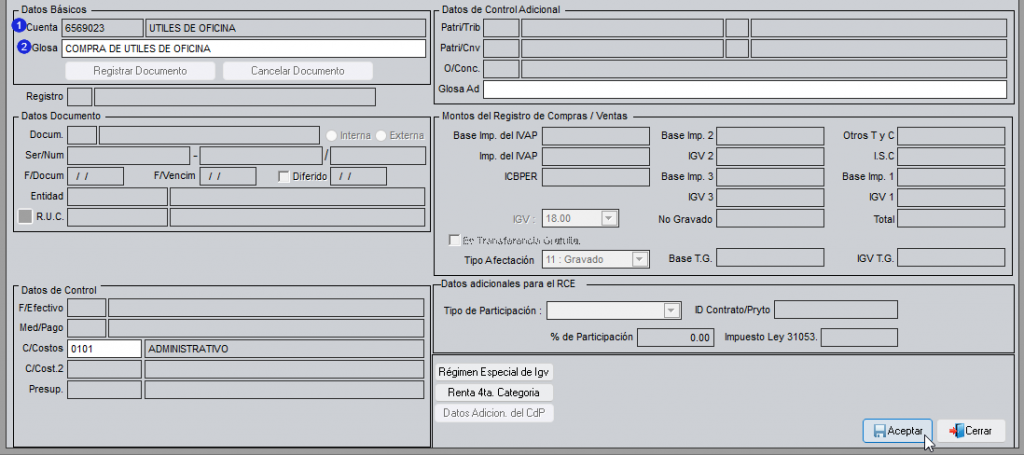Screen dimensions: 1024x455
Task: Click the C/Cost.2 code field
Action: [x=104, y=369]
